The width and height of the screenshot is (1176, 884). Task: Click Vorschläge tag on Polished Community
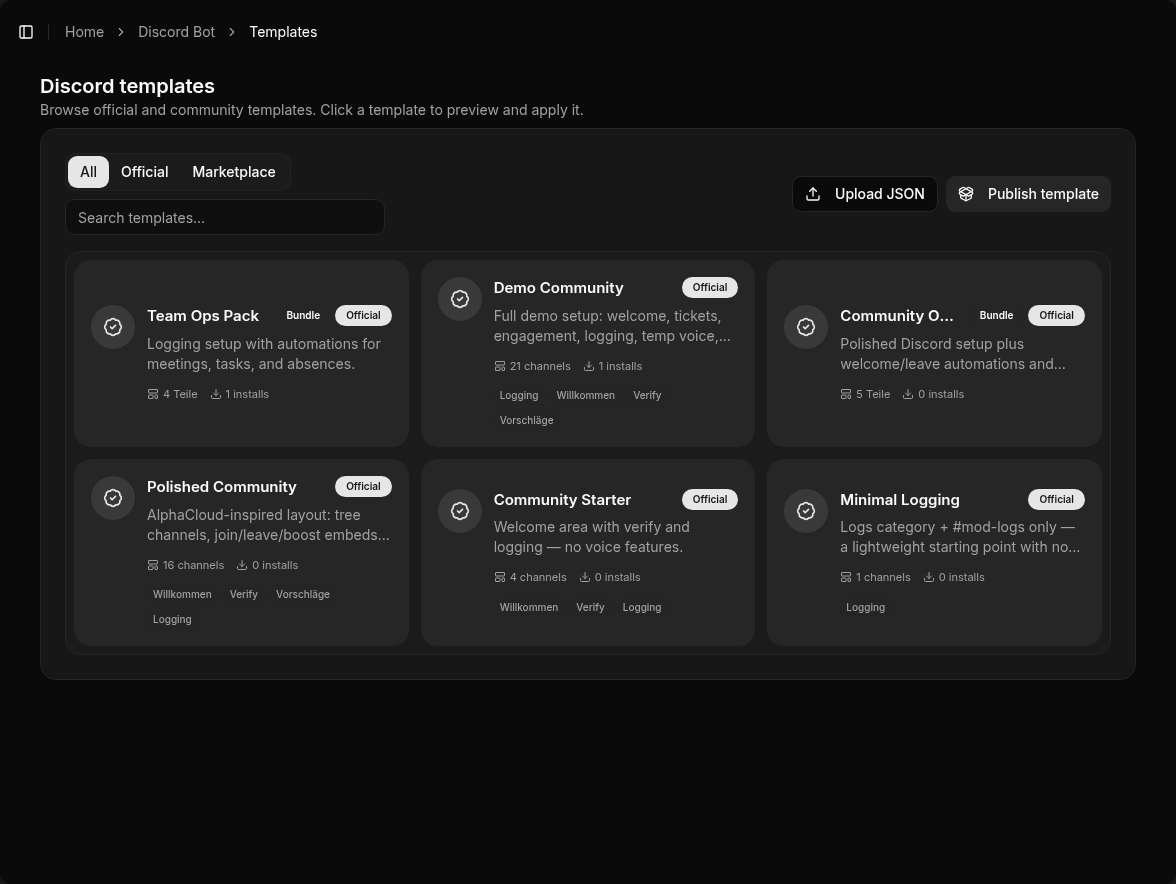pyautogui.click(x=303, y=595)
